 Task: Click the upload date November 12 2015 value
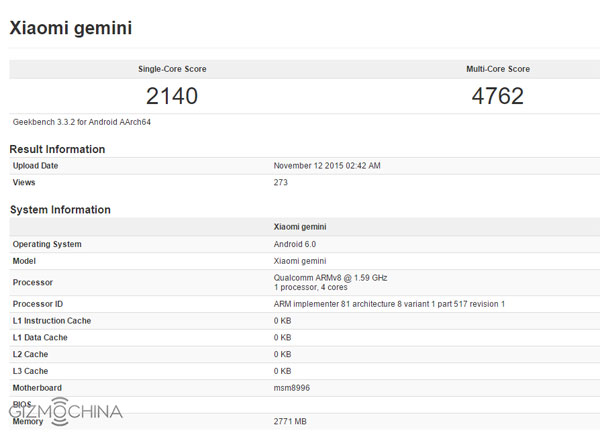click(327, 165)
